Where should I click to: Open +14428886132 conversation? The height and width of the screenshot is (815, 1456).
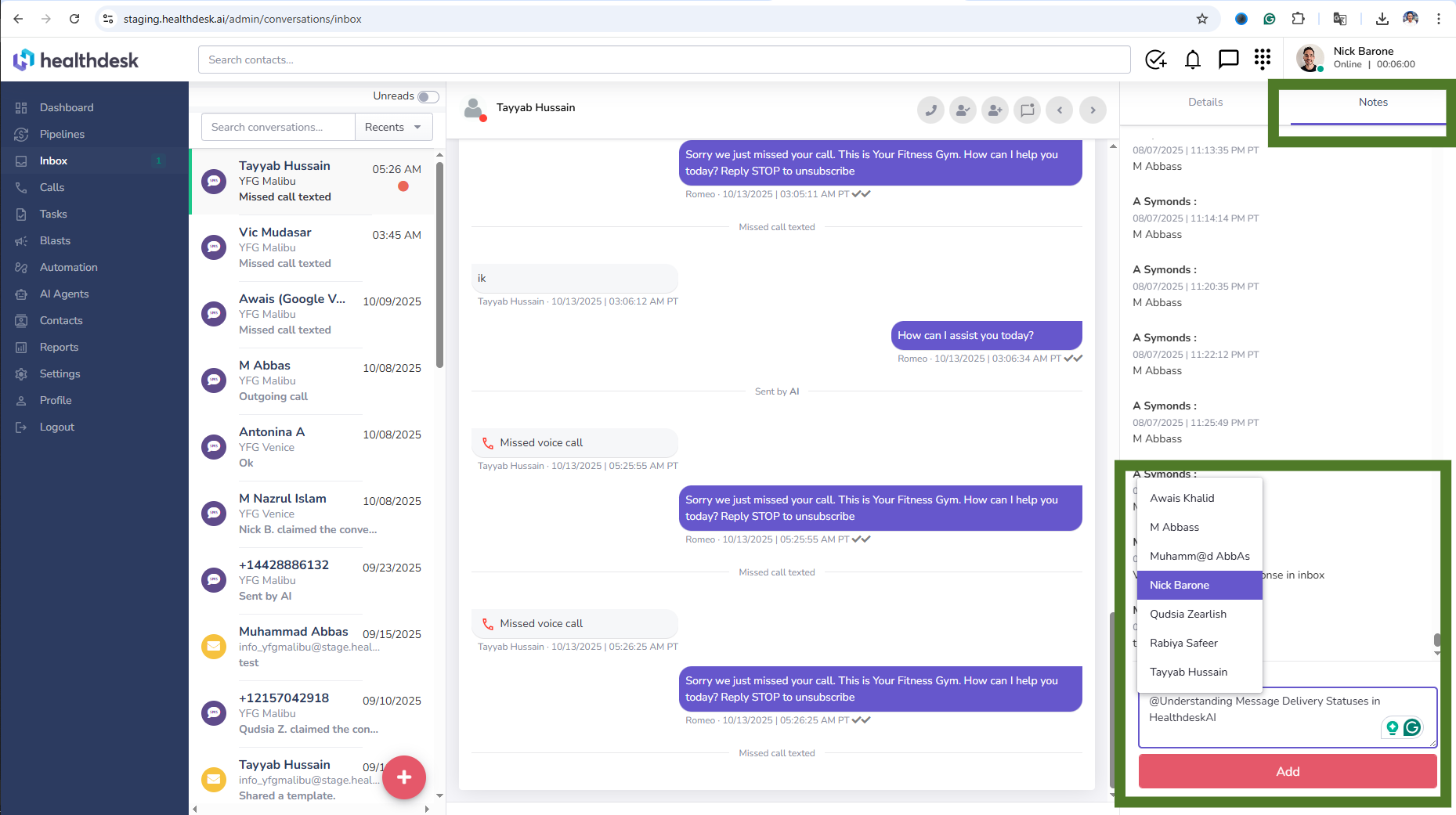pos(313,580)
